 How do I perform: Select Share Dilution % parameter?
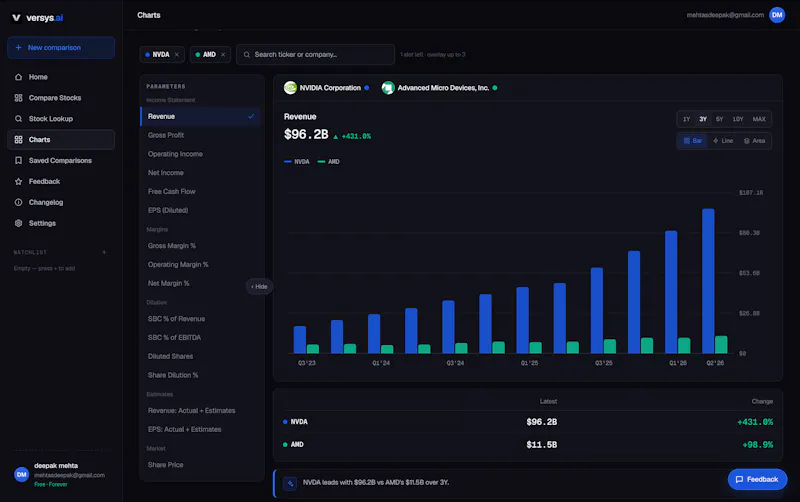pos(200,375)
